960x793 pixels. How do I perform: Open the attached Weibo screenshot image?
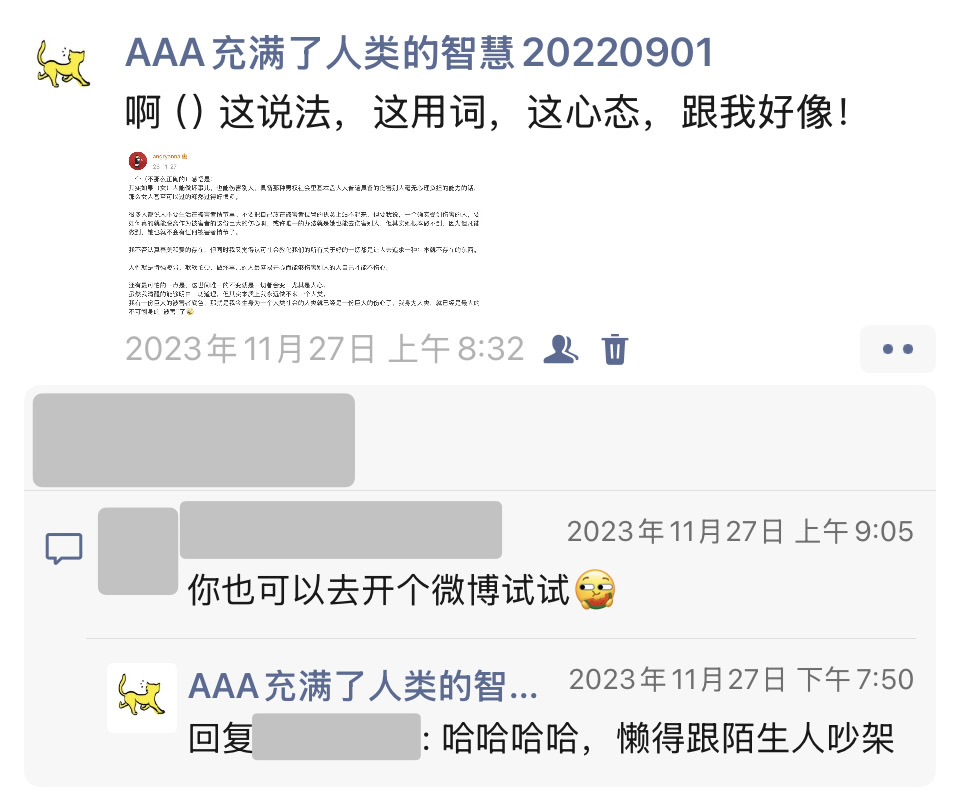tap(304, 233)
